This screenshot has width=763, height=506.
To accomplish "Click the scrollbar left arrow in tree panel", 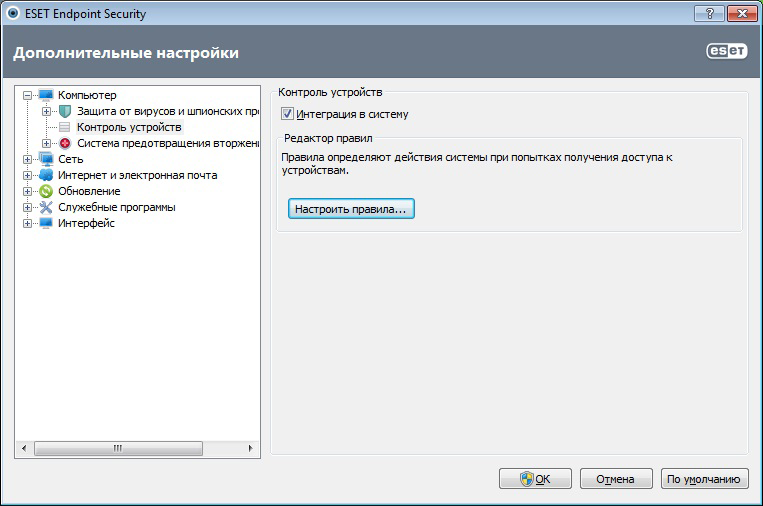I will pos(24,448).
